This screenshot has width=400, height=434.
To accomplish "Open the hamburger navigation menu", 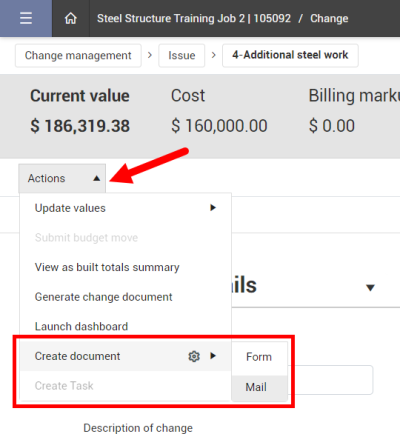I will click(x=26, y=18).
